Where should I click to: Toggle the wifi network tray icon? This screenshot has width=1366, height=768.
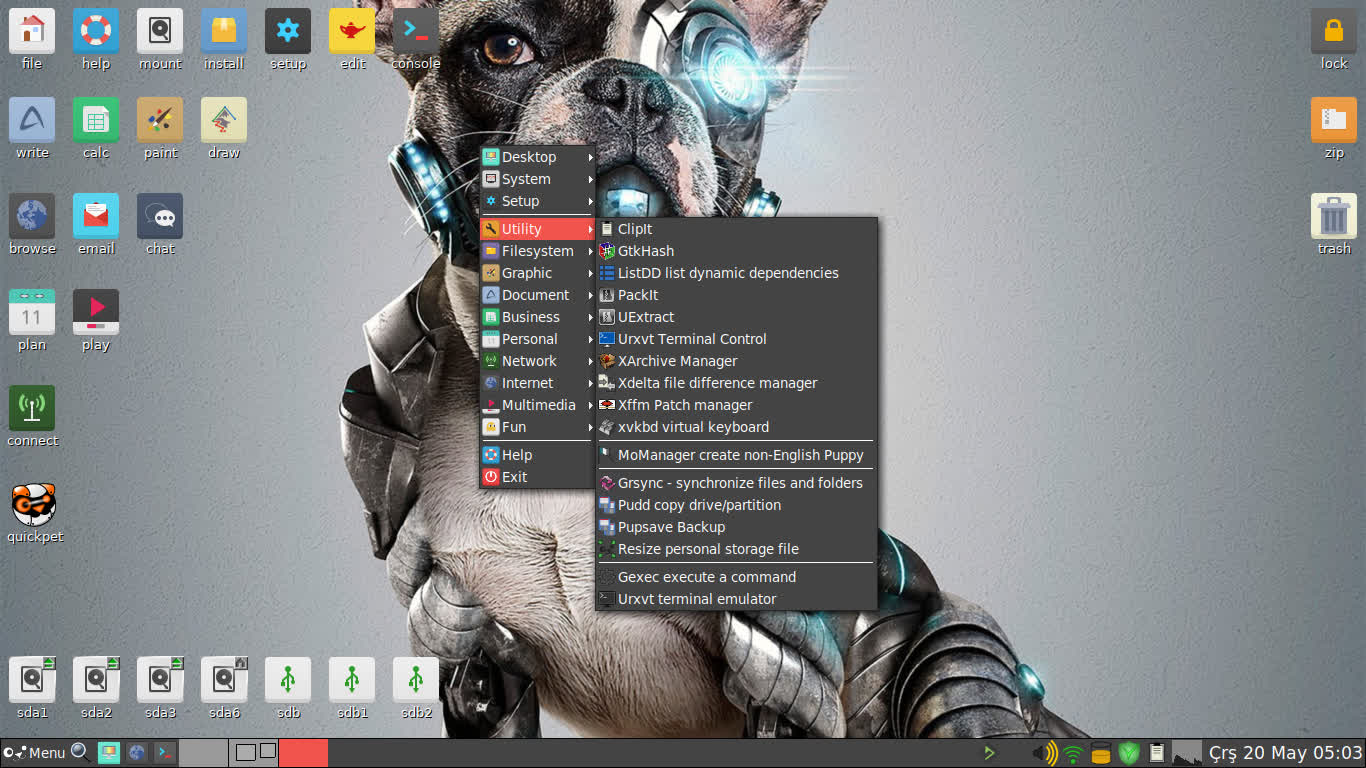[1072, 752]
